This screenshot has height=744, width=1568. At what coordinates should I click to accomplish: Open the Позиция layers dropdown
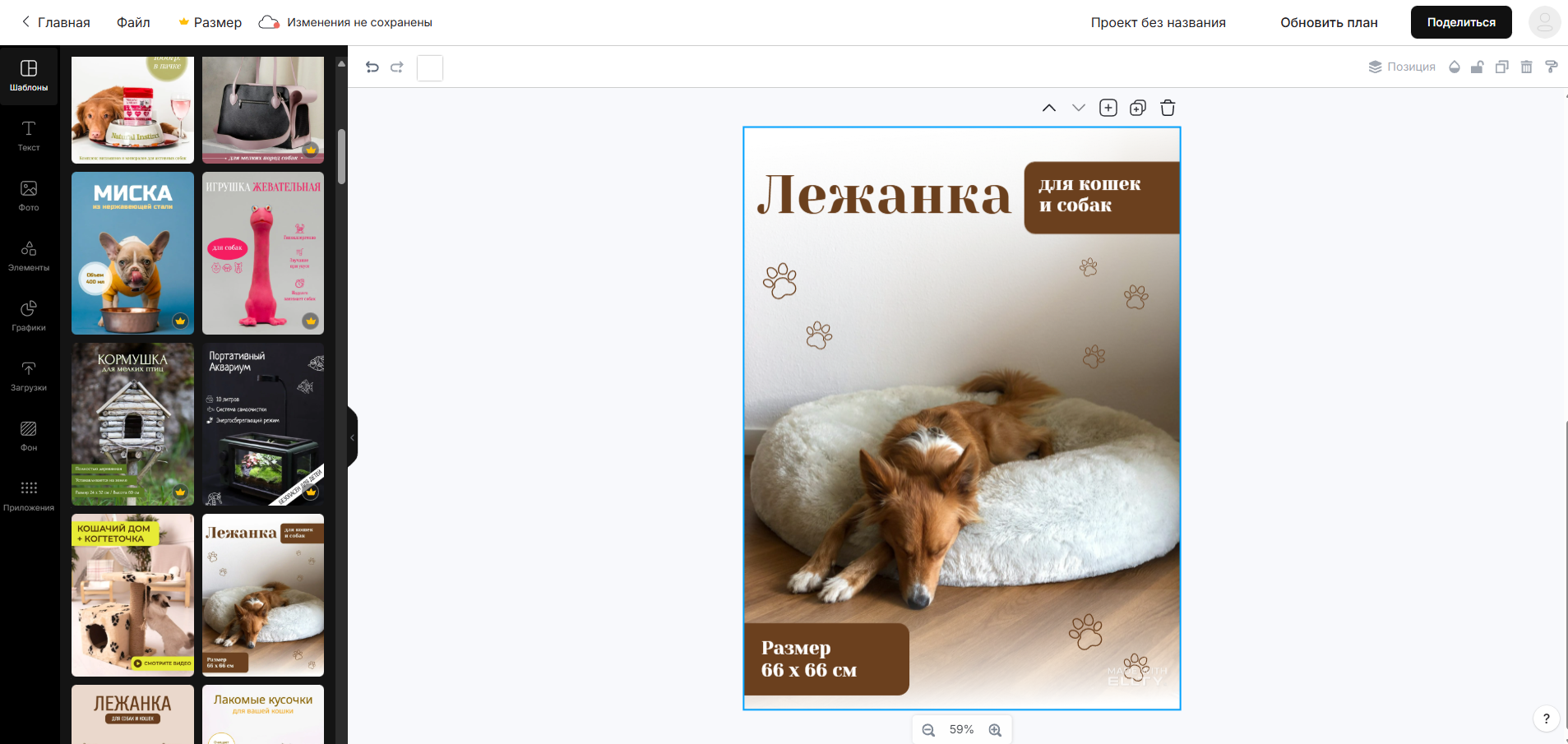pos(1402,67)
